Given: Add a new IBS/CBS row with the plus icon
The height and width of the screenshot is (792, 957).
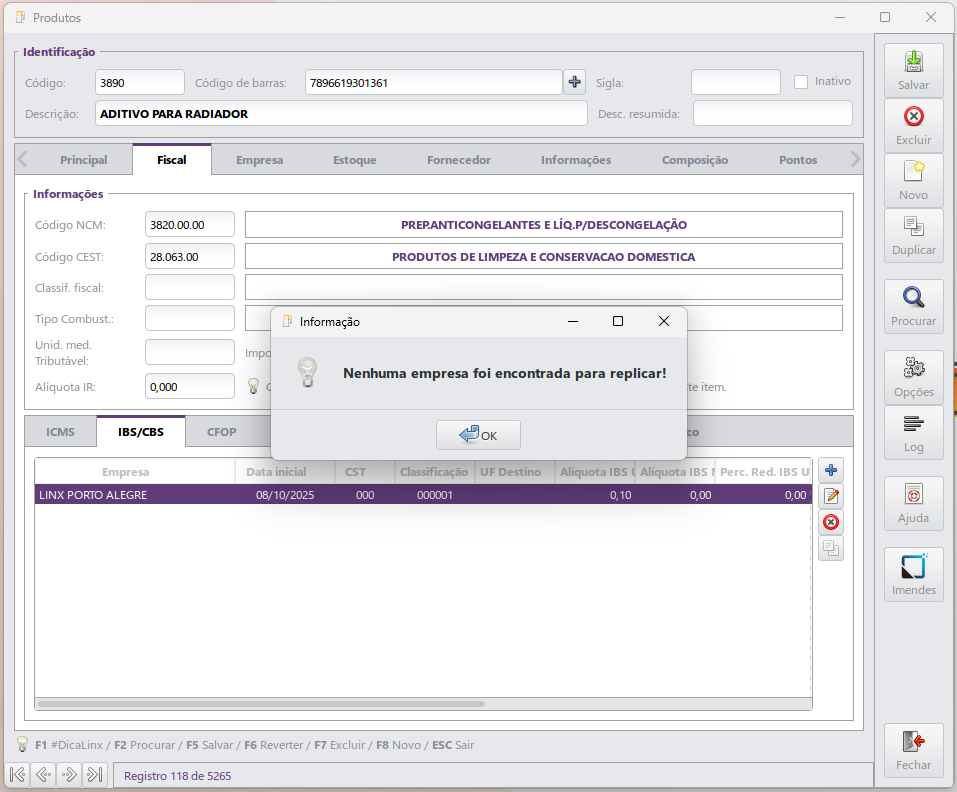Looking at the screenshot, I should pos(831,470).
